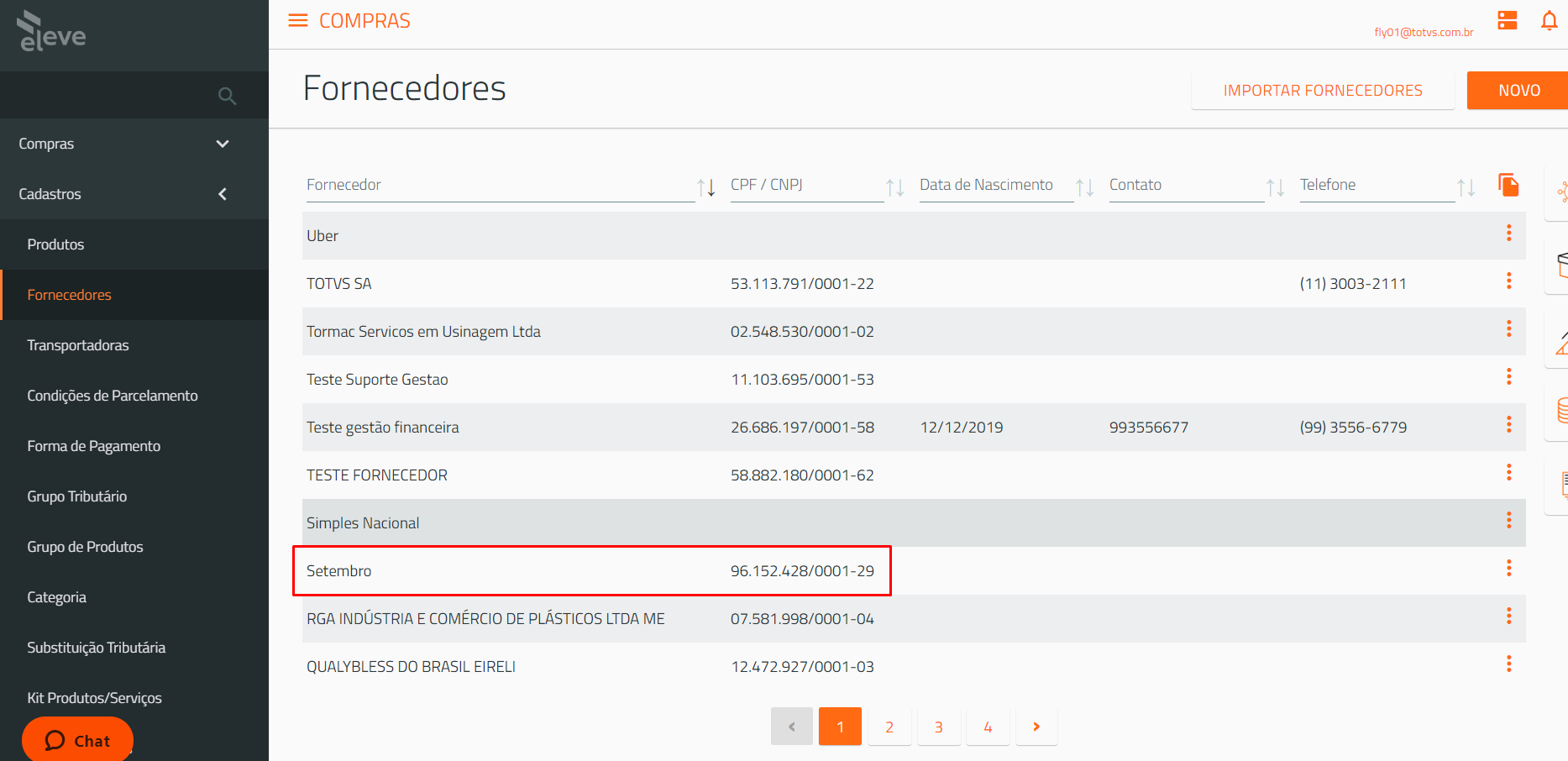Click Simples Nacional row name
This screenshot has width=1568, height=761.
coord(363,523)
